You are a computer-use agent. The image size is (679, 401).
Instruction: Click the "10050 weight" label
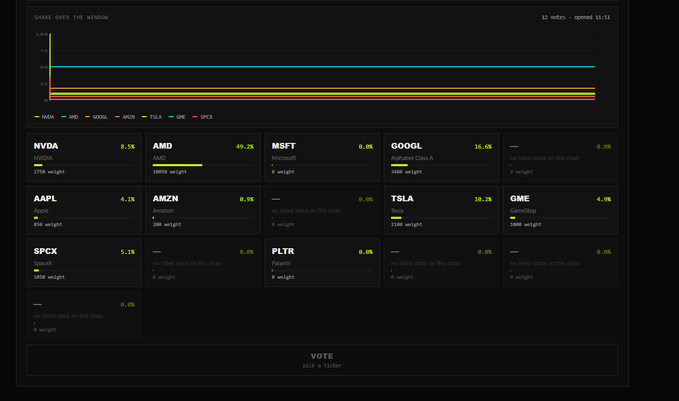click(x=170, y=172)
